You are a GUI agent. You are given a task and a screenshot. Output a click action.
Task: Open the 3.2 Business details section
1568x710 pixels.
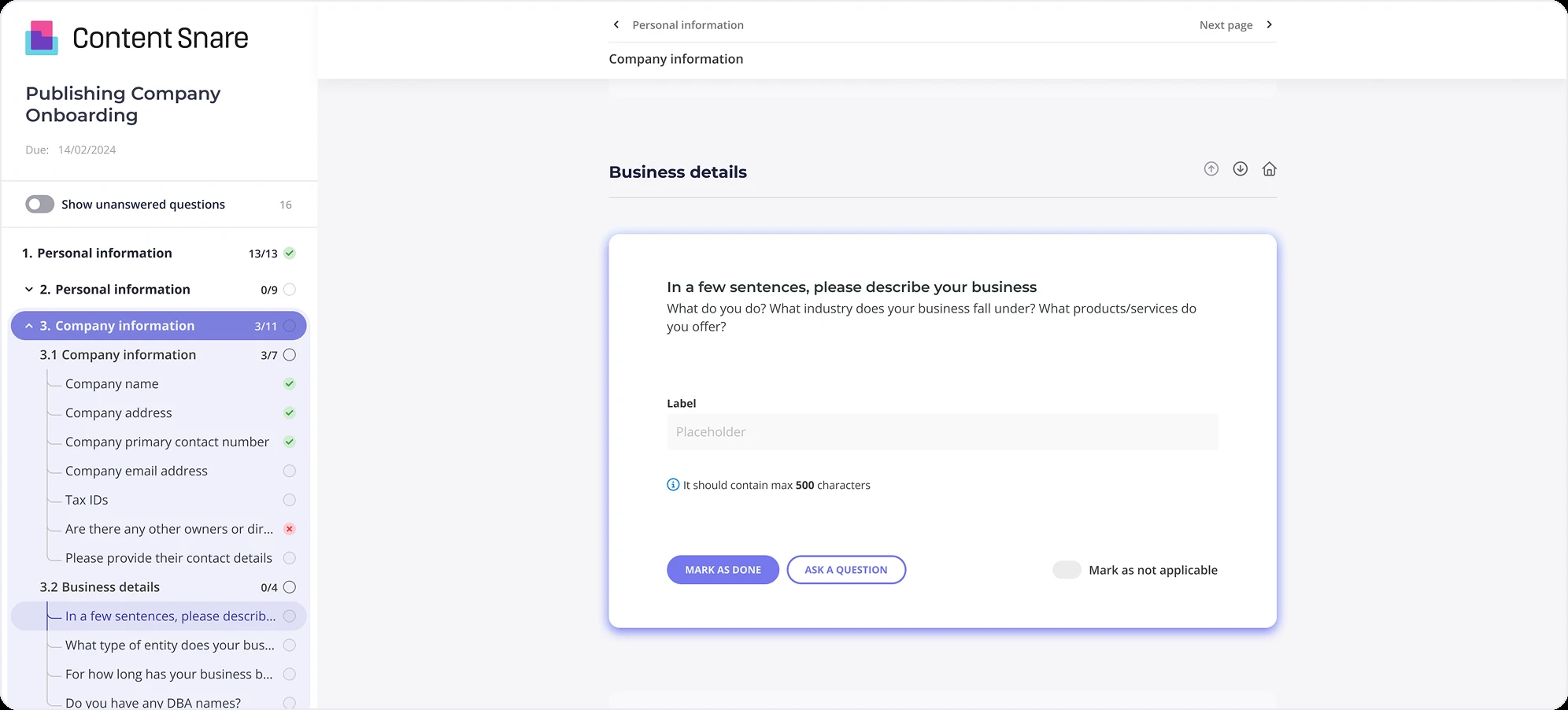(100, 586)
